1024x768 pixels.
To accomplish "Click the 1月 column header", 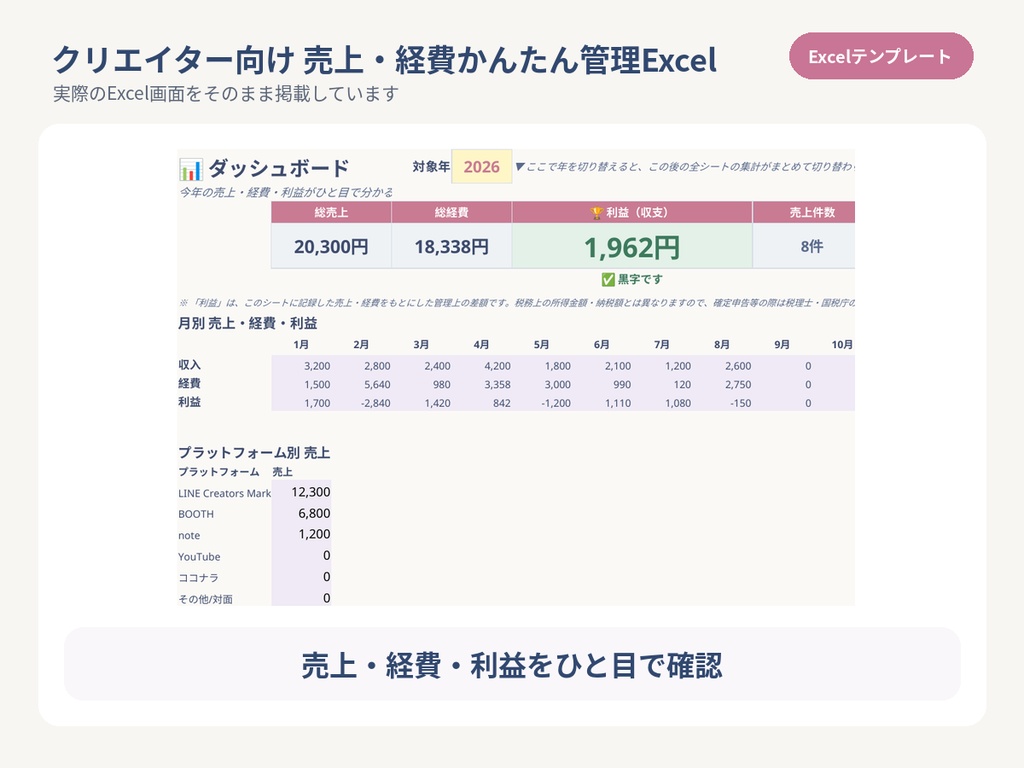I will 301,344.
